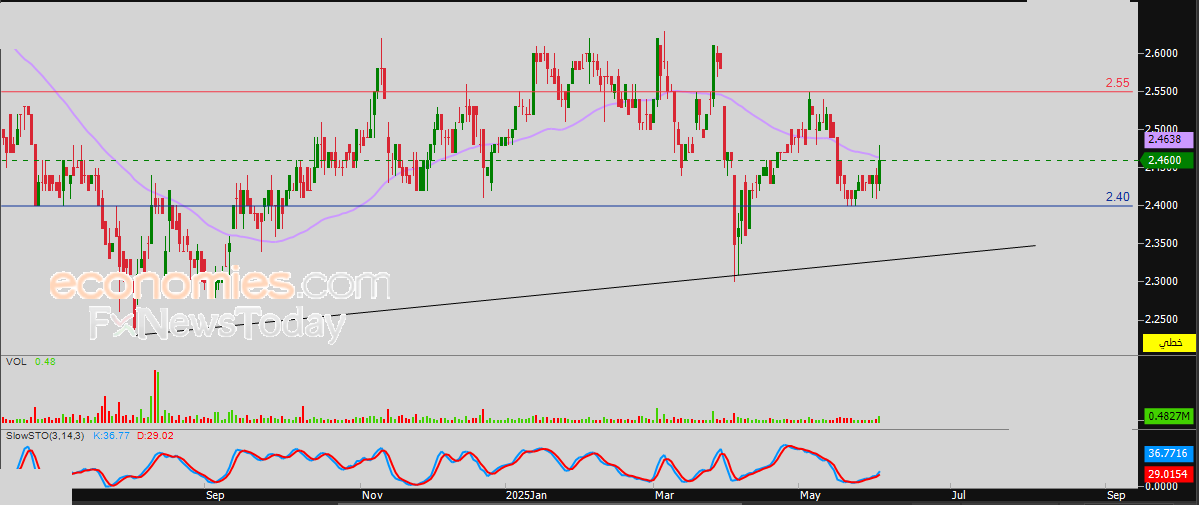The image size is (1199, 505).
Task: Click the blue 36.7716 stochastic K tag
Action: pyautogui.click(x=1169, y=454)
